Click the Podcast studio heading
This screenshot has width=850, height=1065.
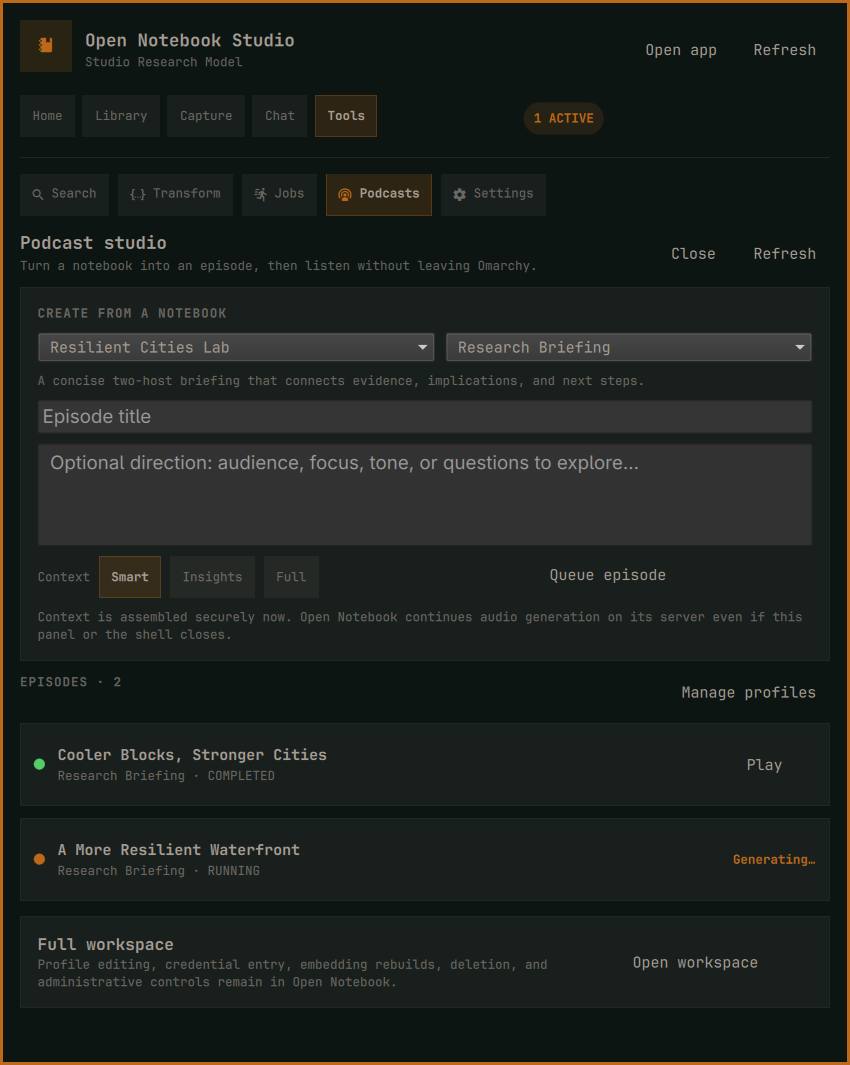(93, 243)
